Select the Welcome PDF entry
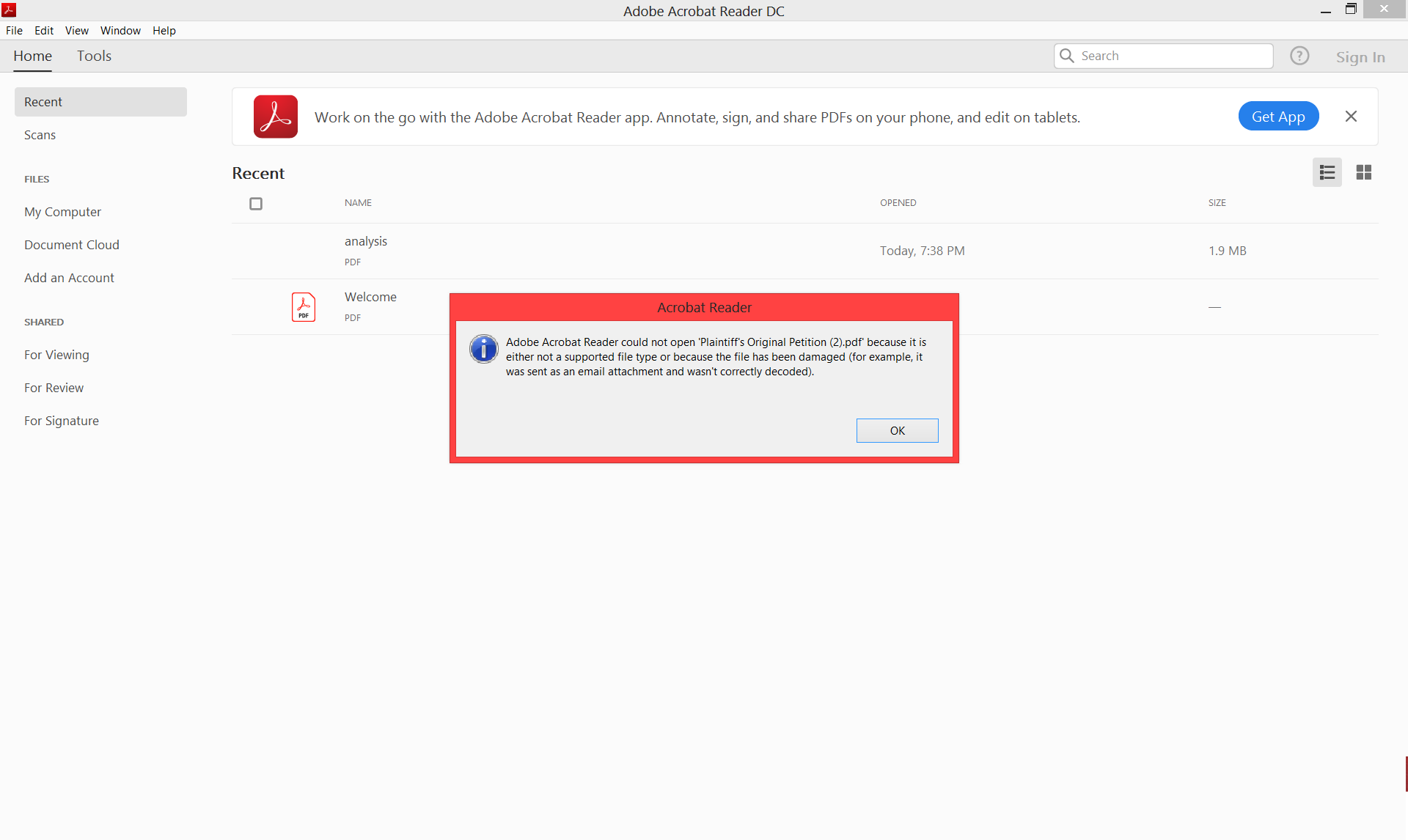The height and width of the screenshot is (840, 1408). (370, 297)
